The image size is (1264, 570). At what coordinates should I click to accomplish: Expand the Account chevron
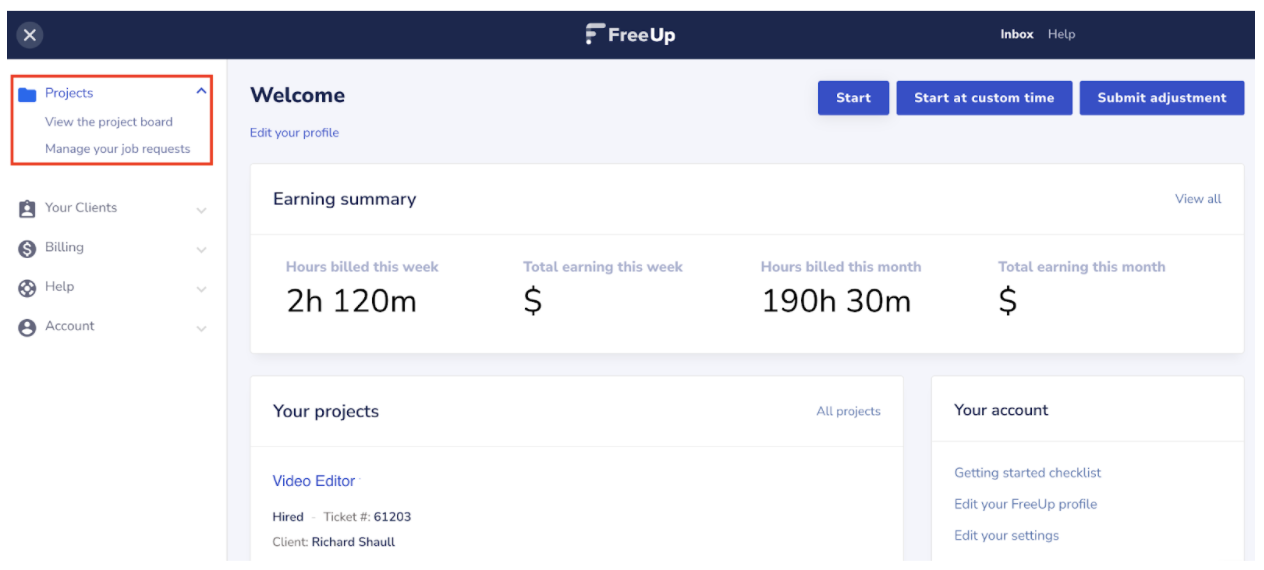coord(201,329)
